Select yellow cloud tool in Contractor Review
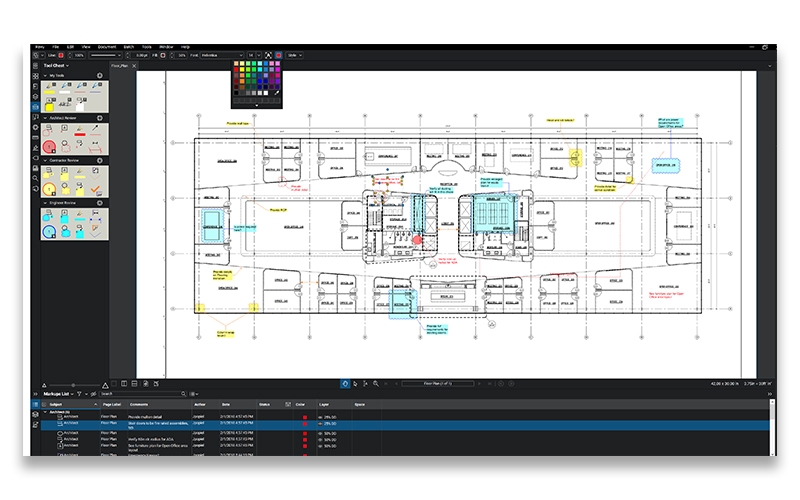 tap(65, 189)
